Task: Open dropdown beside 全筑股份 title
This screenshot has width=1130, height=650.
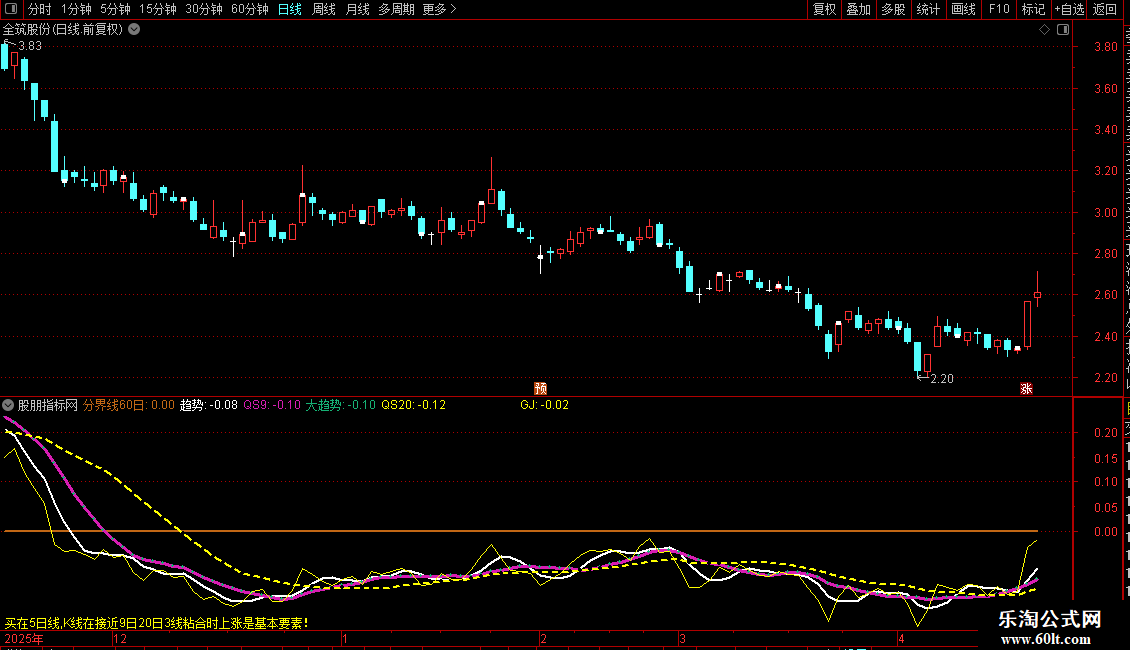Action: coord(134,30)
